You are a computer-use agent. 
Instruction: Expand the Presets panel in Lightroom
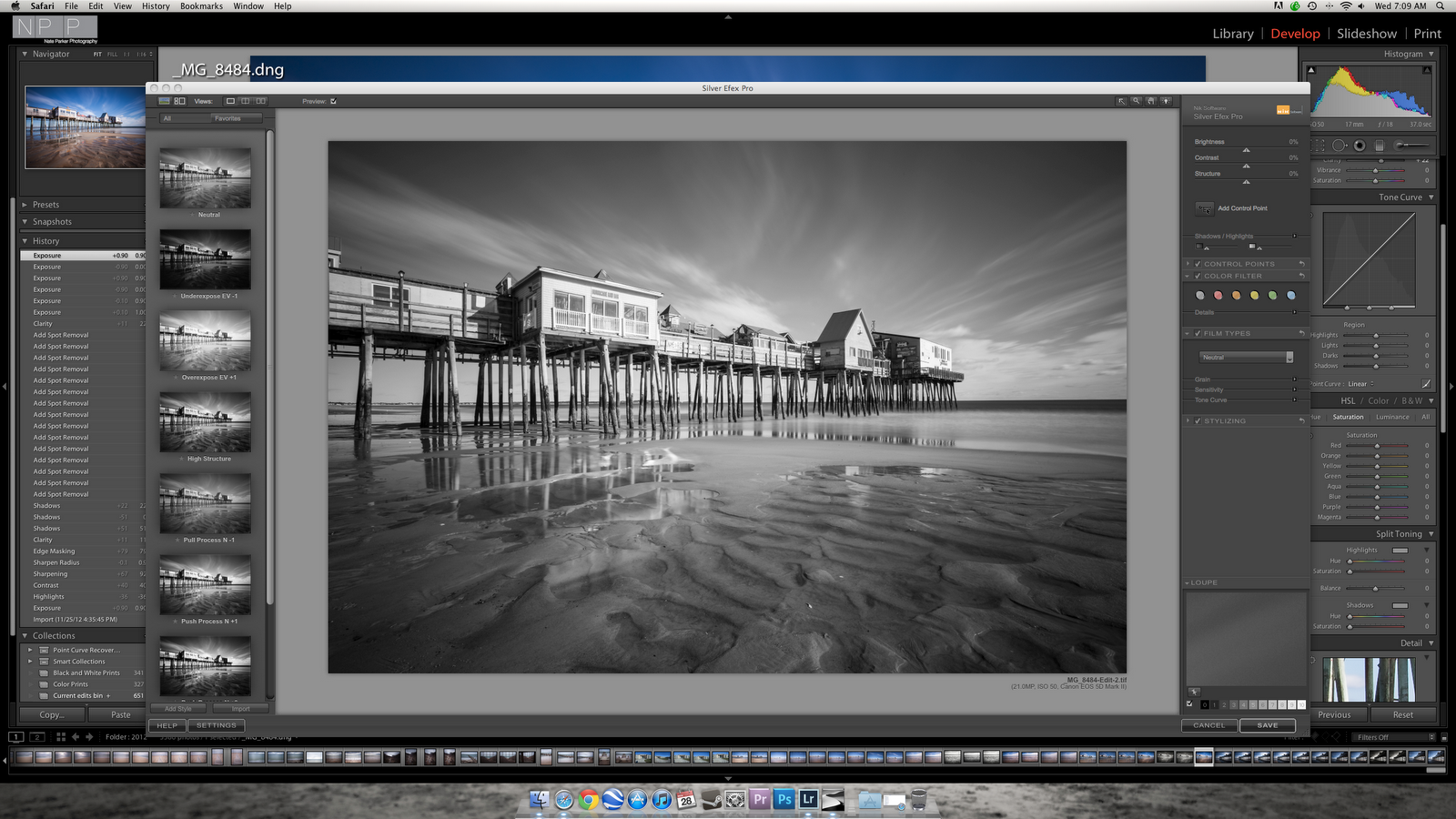pos(25,205)
